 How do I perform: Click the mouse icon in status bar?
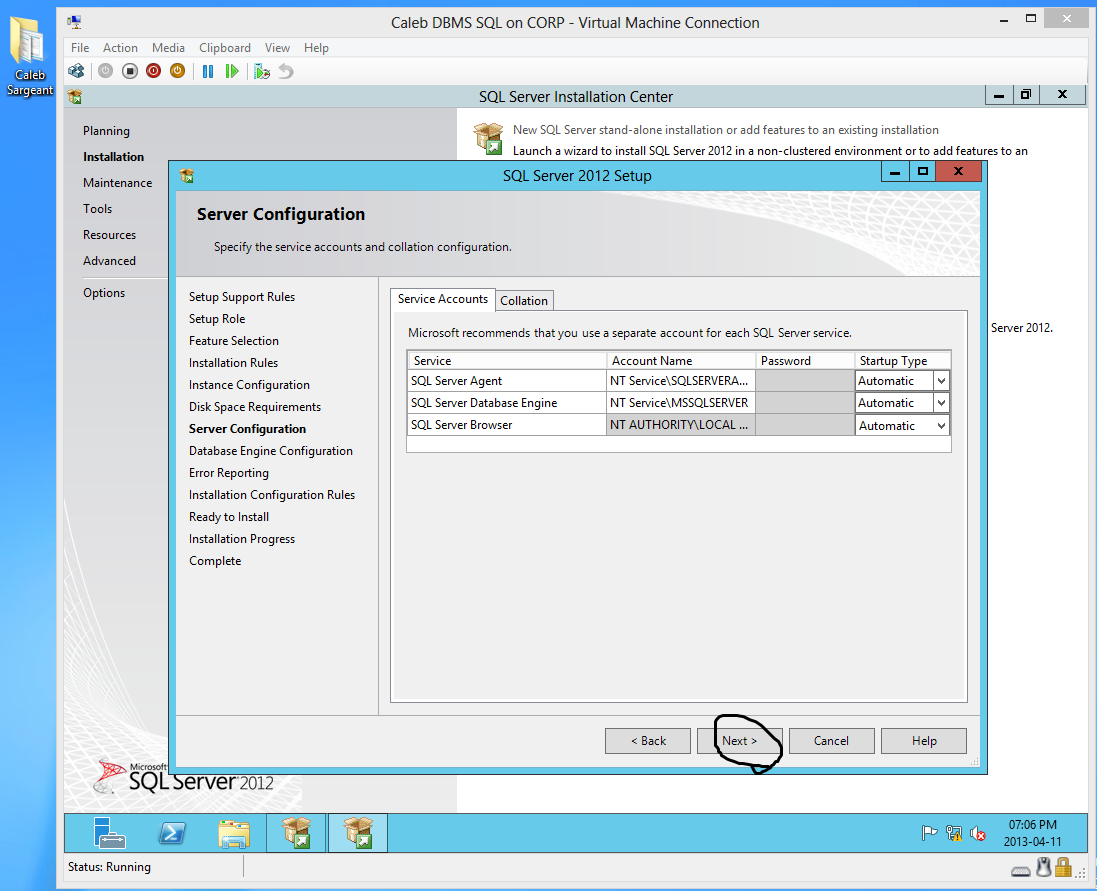click(x=1044, y=867)
